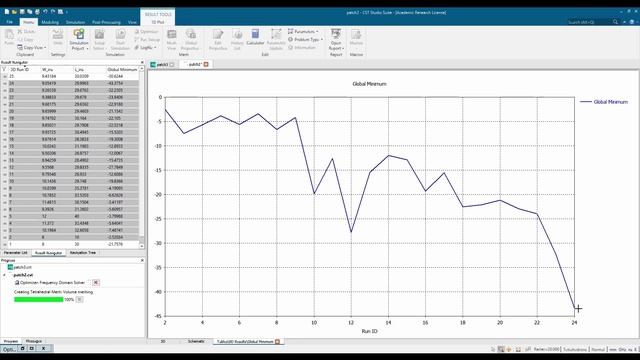Open the Mesh View tool

point(172,39)
